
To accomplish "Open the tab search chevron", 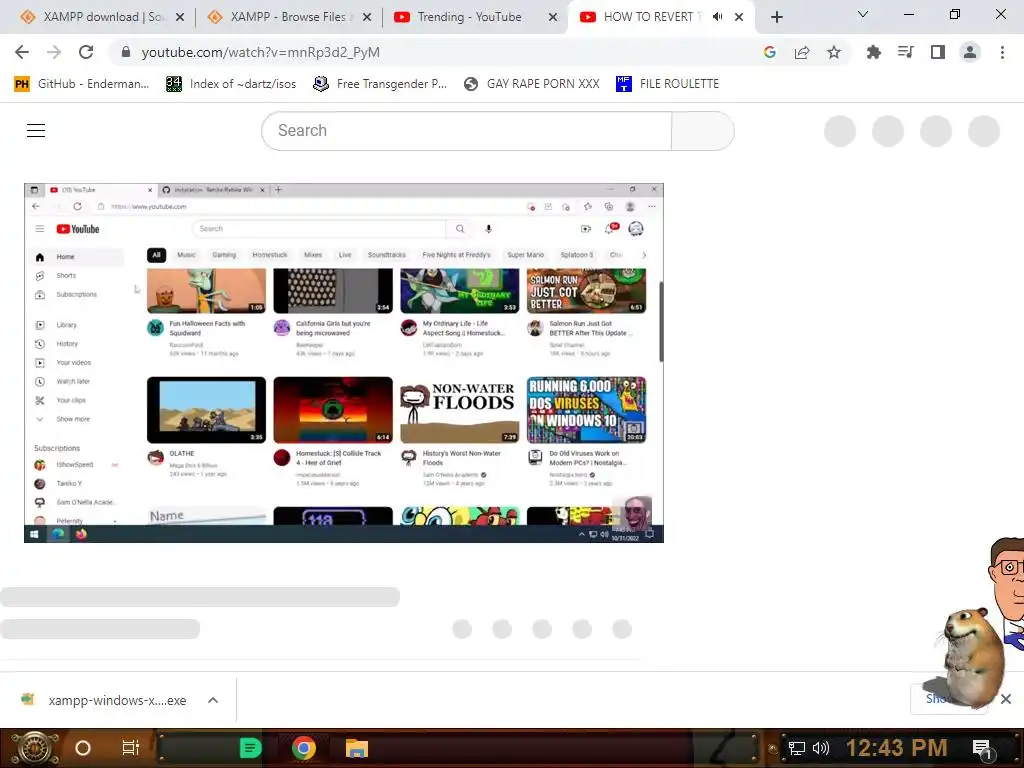I will click(x=863, y=14).
